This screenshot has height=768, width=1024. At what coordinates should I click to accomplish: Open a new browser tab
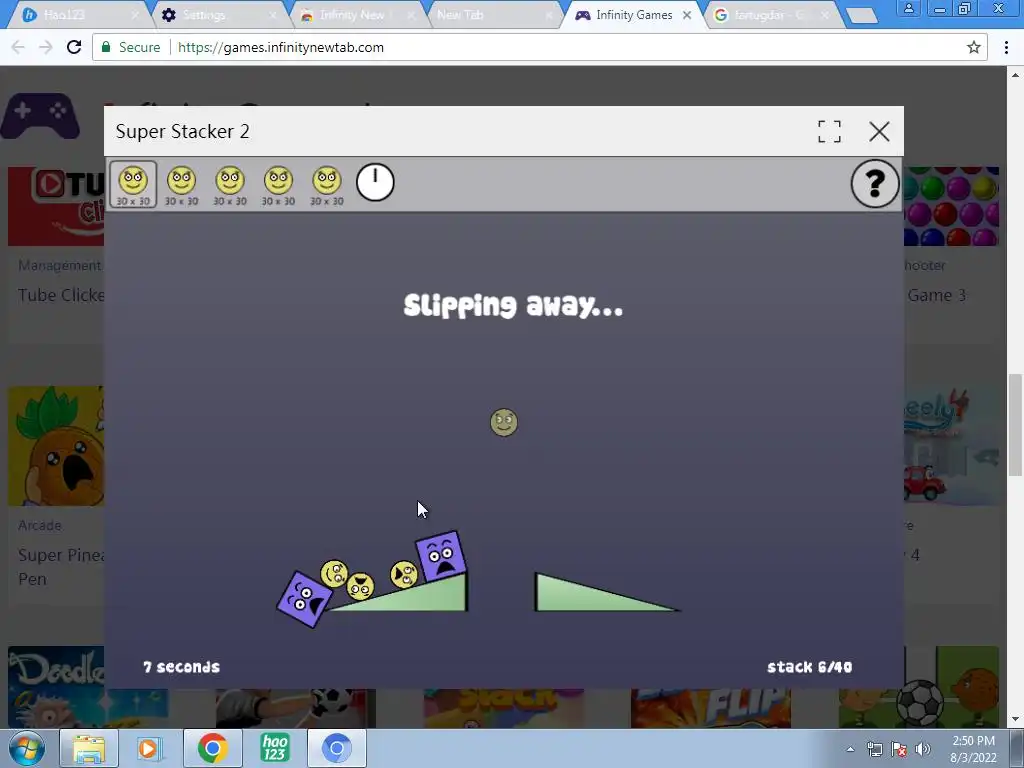[x=861, y=16]
